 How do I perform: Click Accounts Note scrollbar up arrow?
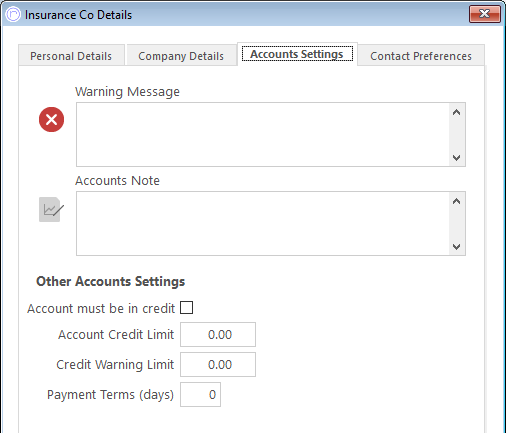point(457,201)
